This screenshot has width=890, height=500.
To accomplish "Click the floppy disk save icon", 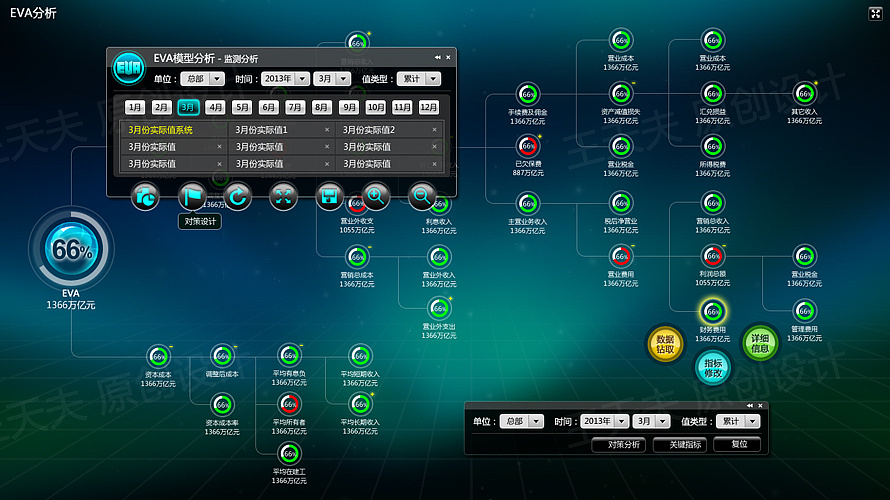I will pos(330,196).
